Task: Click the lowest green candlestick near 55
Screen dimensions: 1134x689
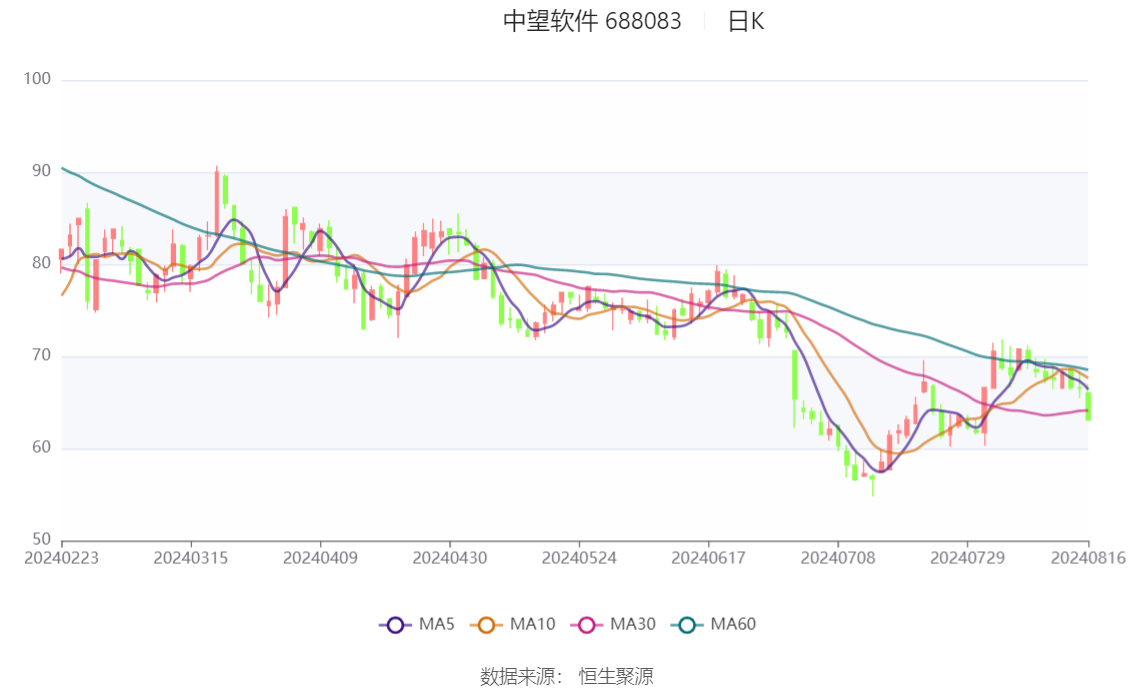Action: (x=872, y=484)
